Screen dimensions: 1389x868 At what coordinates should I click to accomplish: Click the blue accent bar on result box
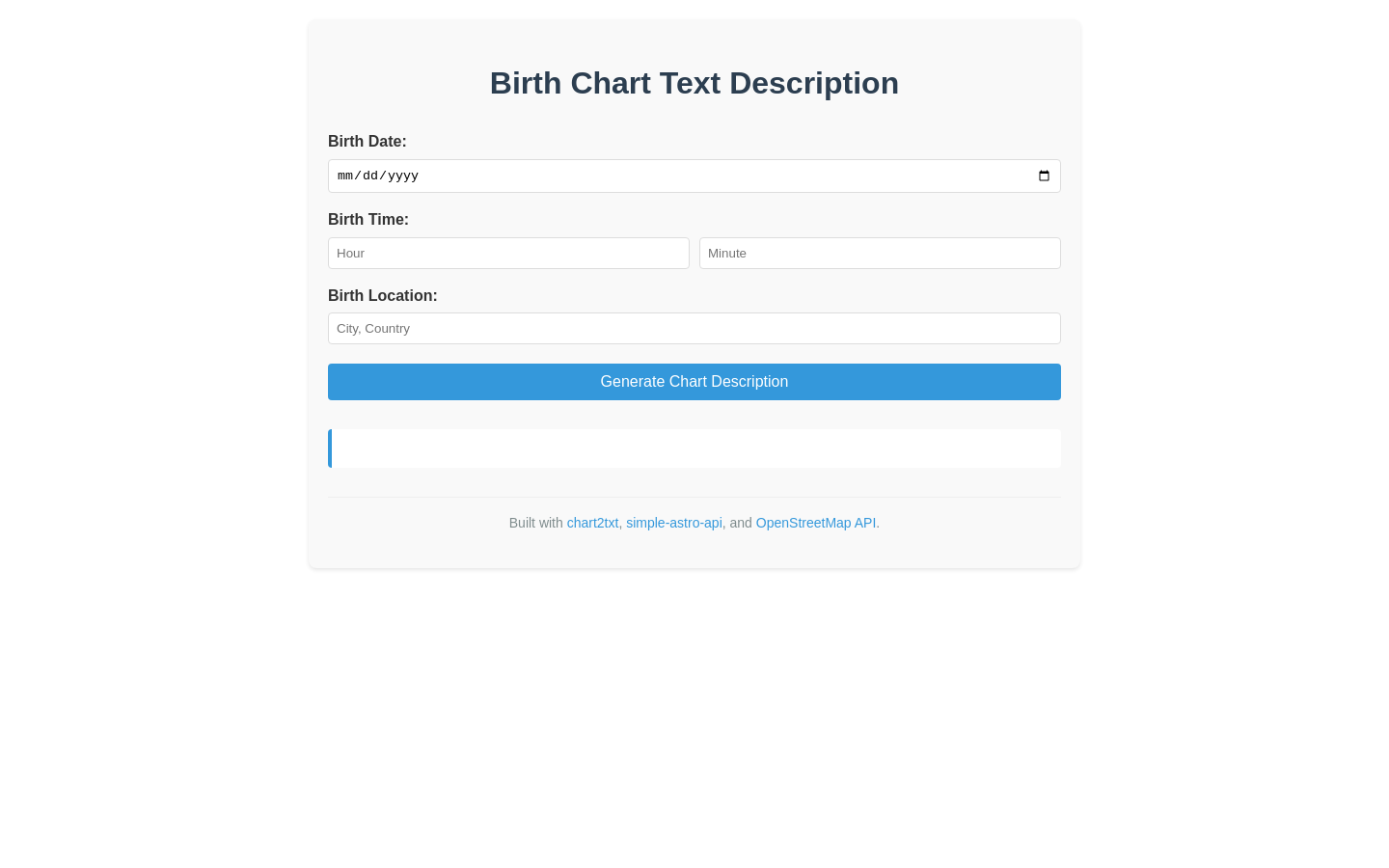330,448
